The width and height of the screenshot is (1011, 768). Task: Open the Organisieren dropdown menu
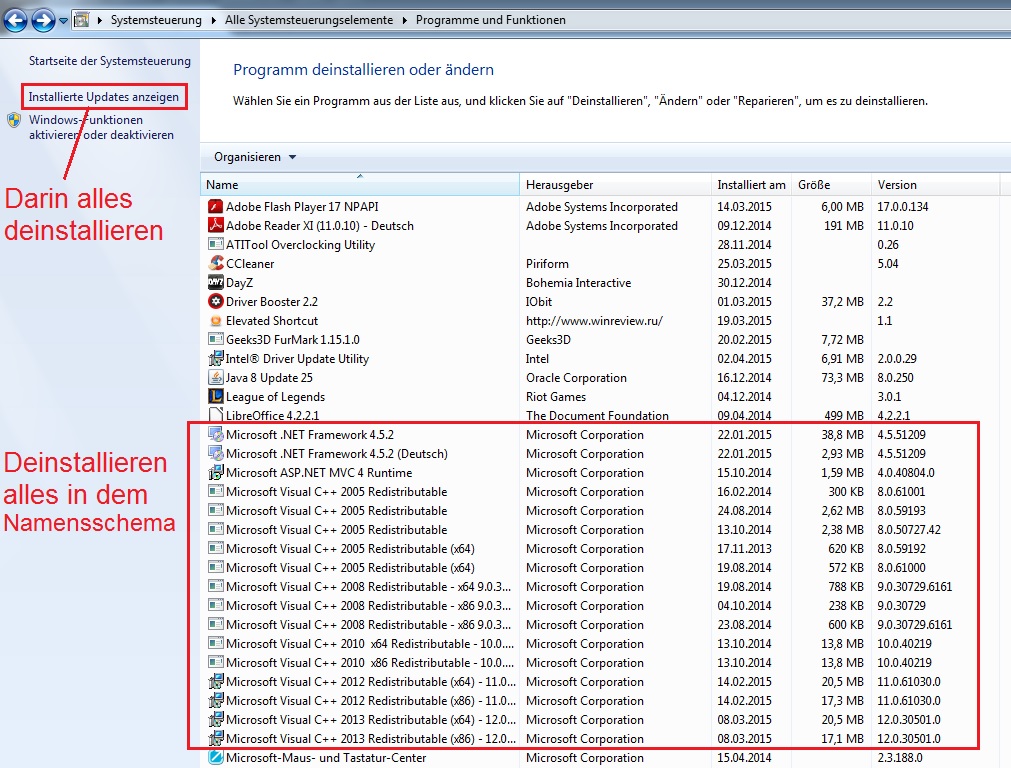coord(255,157)
